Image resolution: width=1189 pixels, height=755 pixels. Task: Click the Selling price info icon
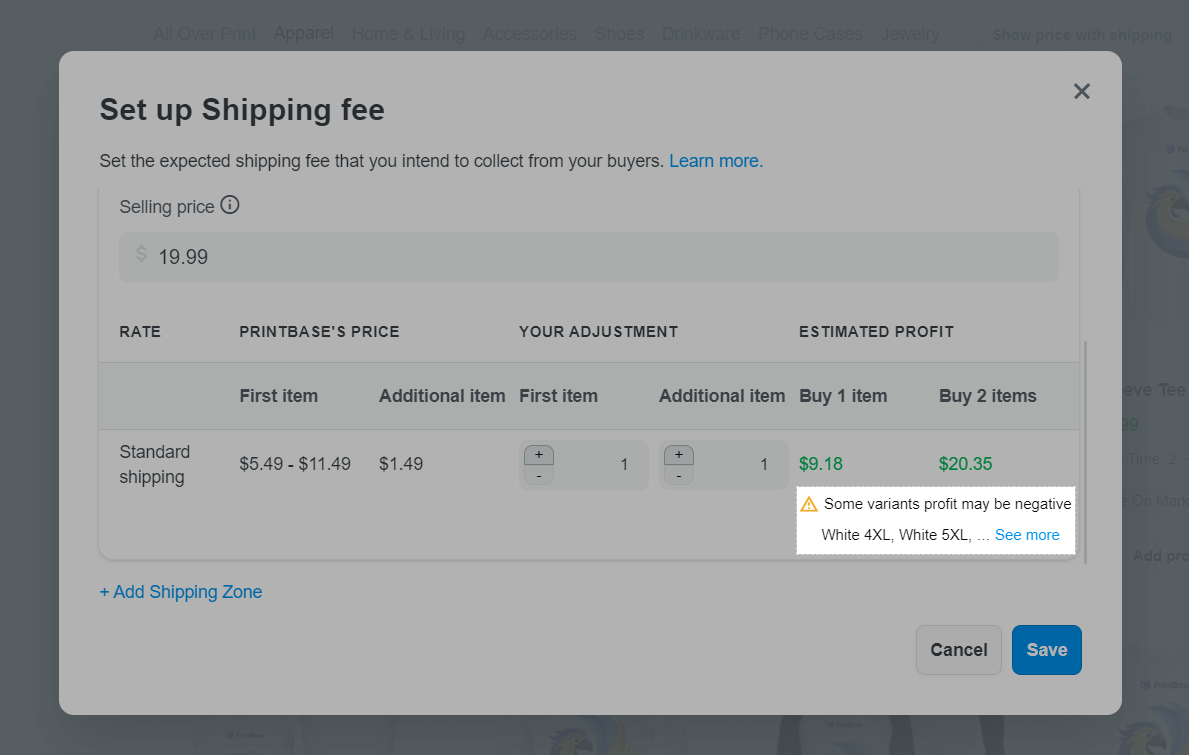(230, 206)
